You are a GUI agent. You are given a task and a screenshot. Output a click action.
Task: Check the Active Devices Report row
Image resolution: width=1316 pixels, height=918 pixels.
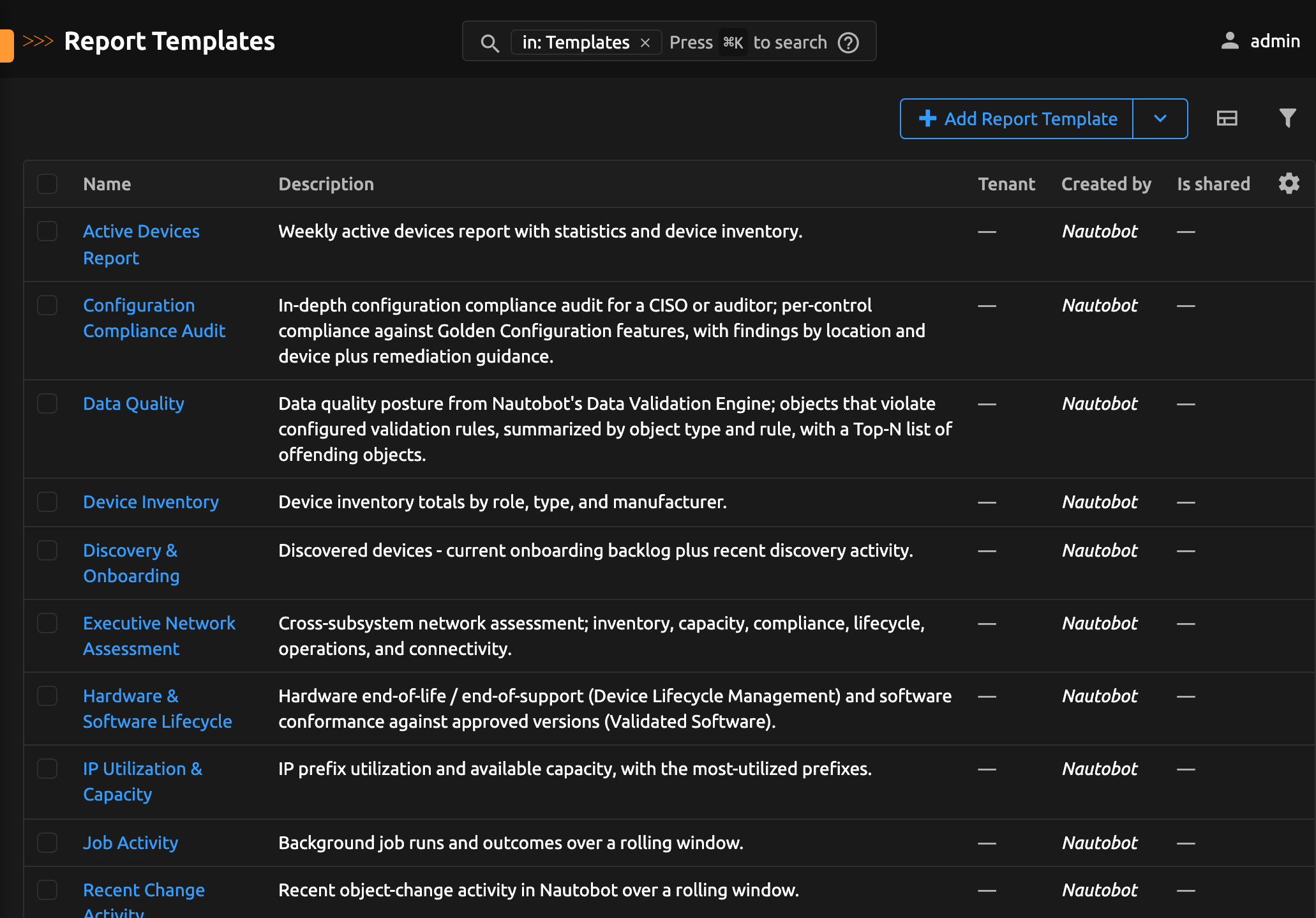click(47, 231)
